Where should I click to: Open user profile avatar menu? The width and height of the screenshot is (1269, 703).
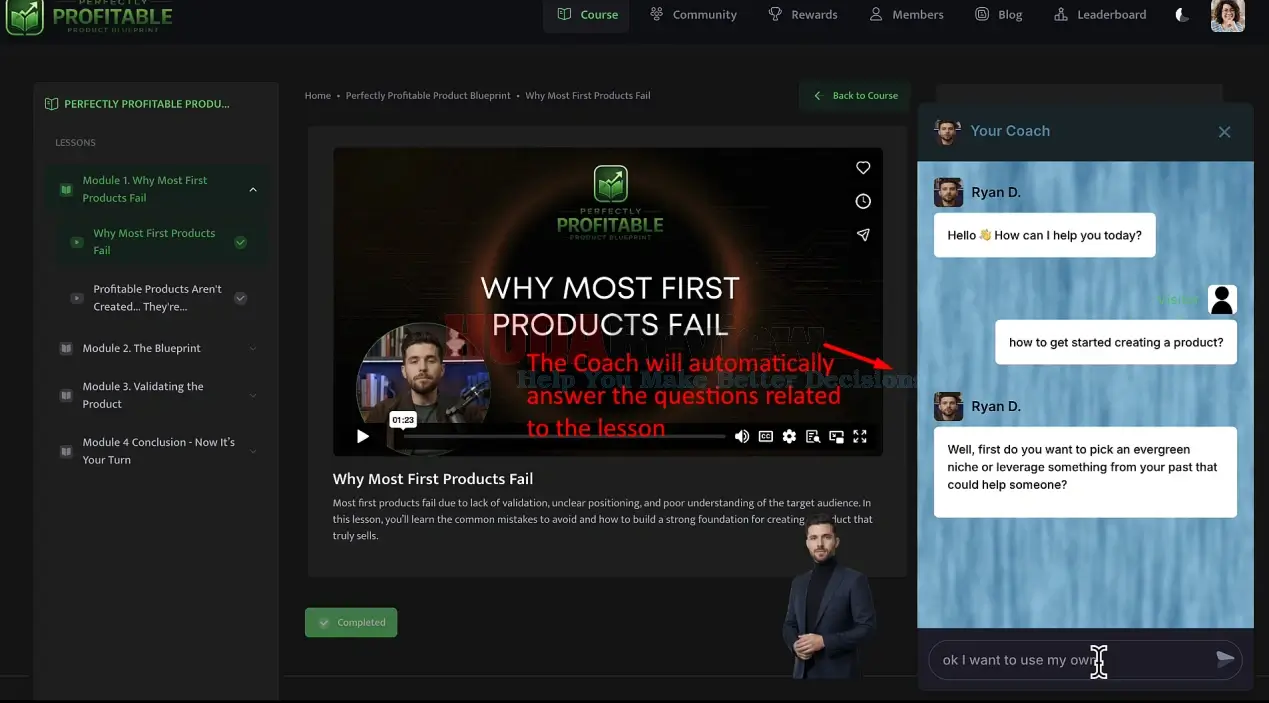(x=1227, y=15)
